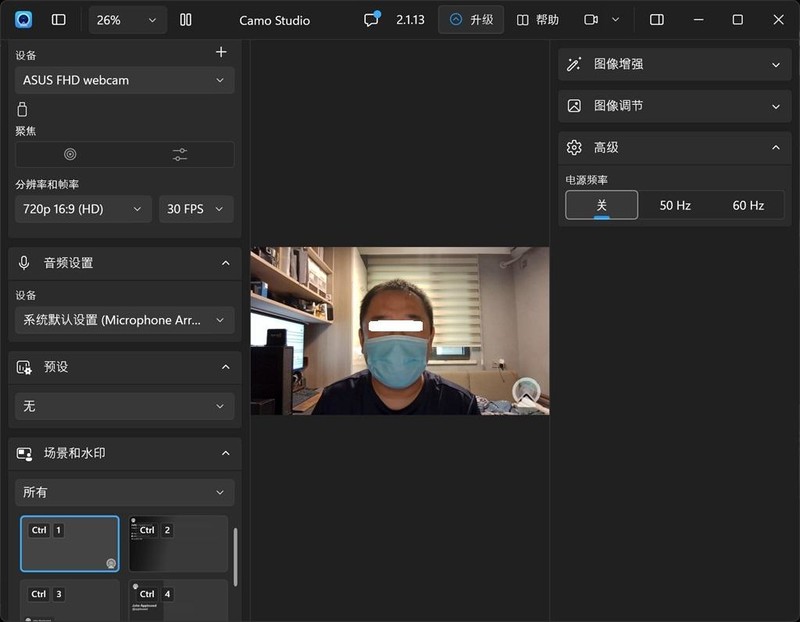Click the Camo logo icon in title bar
This screenshot has width=800, height=622.
(24, 20)
